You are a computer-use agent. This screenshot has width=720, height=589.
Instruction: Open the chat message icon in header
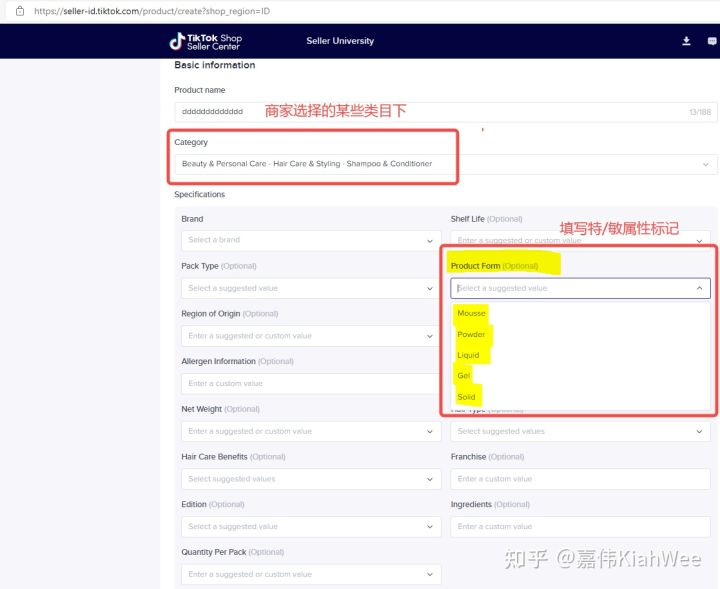(712, 41)
